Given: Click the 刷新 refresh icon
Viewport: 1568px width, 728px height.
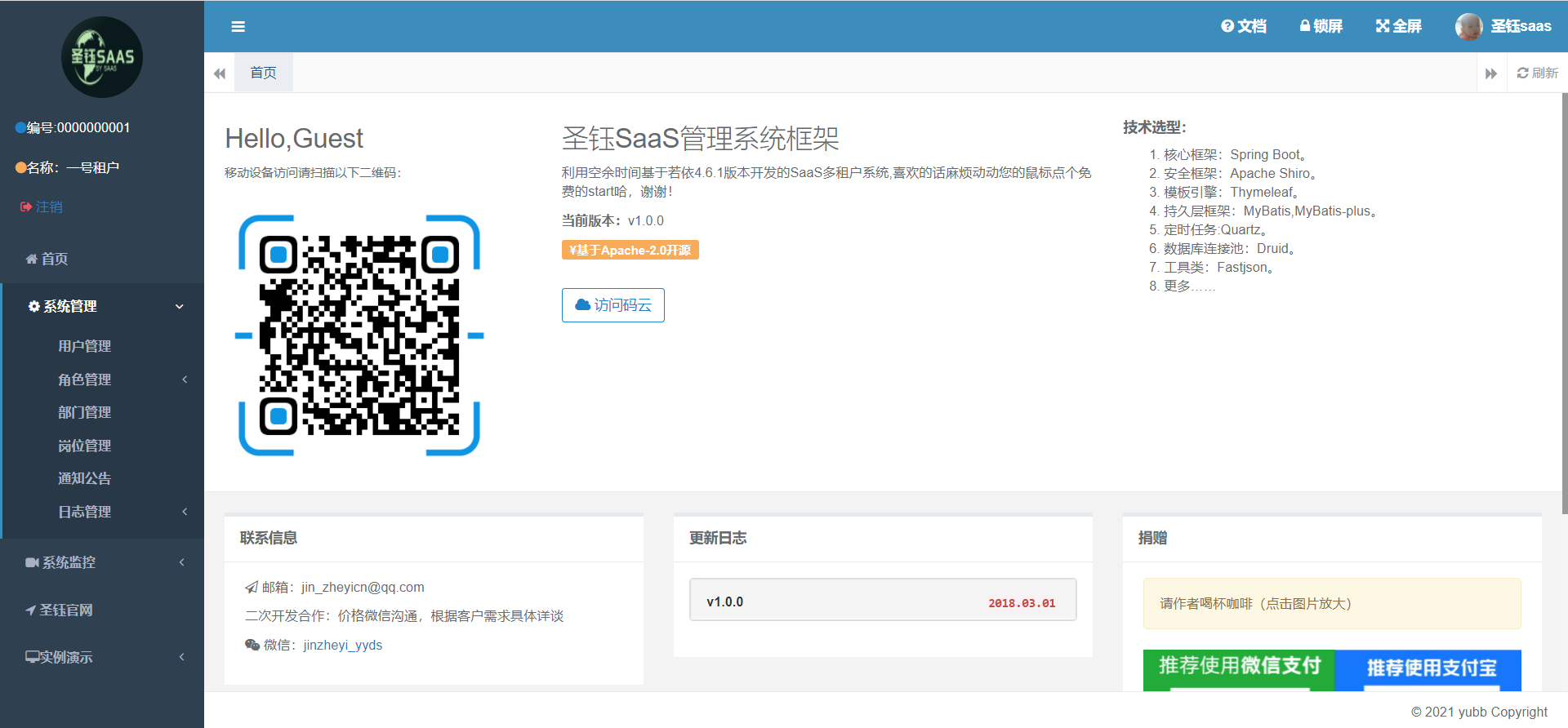Looking at the screenshot, I should coord(1522,73).
